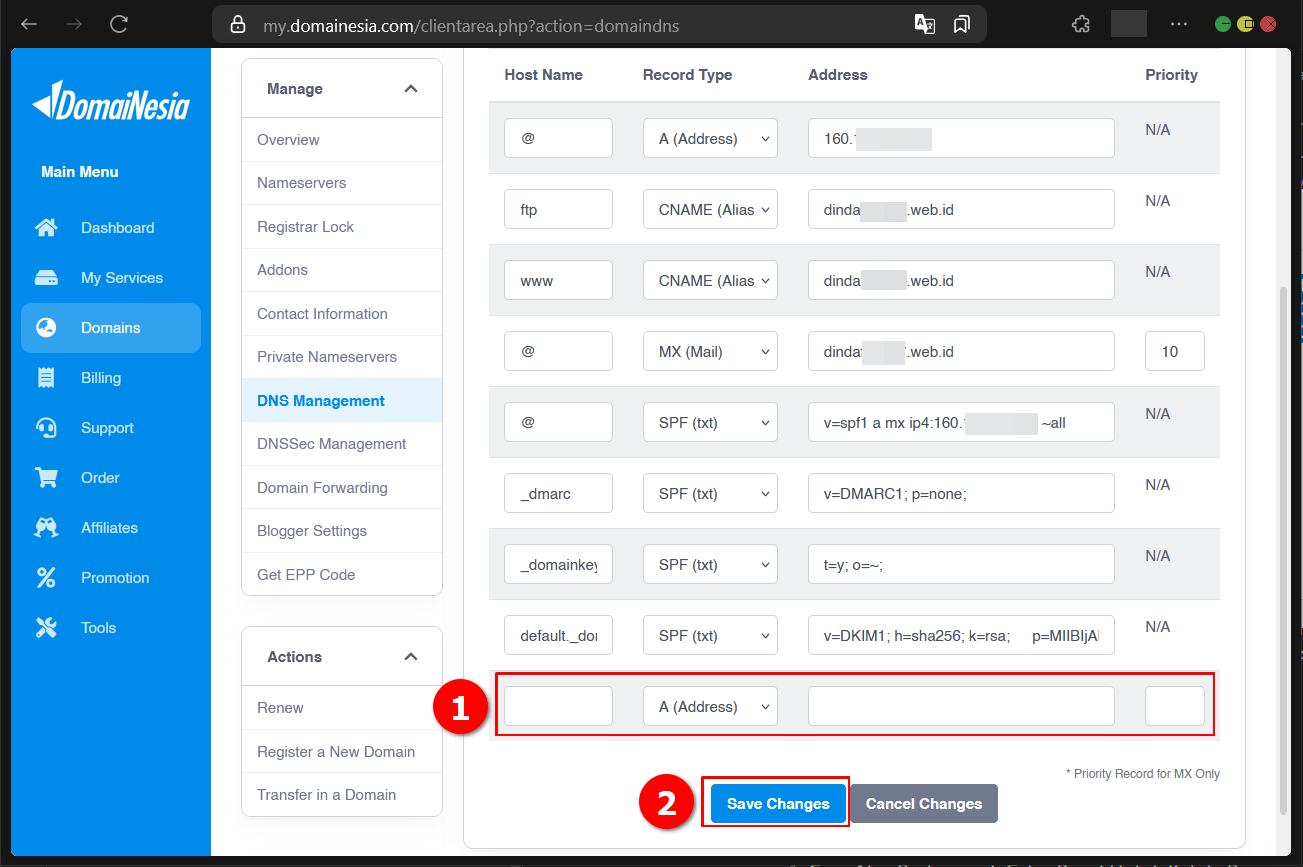Open the Record Type dropdown in the new record row
Viewport: 1303px width, 867px height.
(710, 706)
